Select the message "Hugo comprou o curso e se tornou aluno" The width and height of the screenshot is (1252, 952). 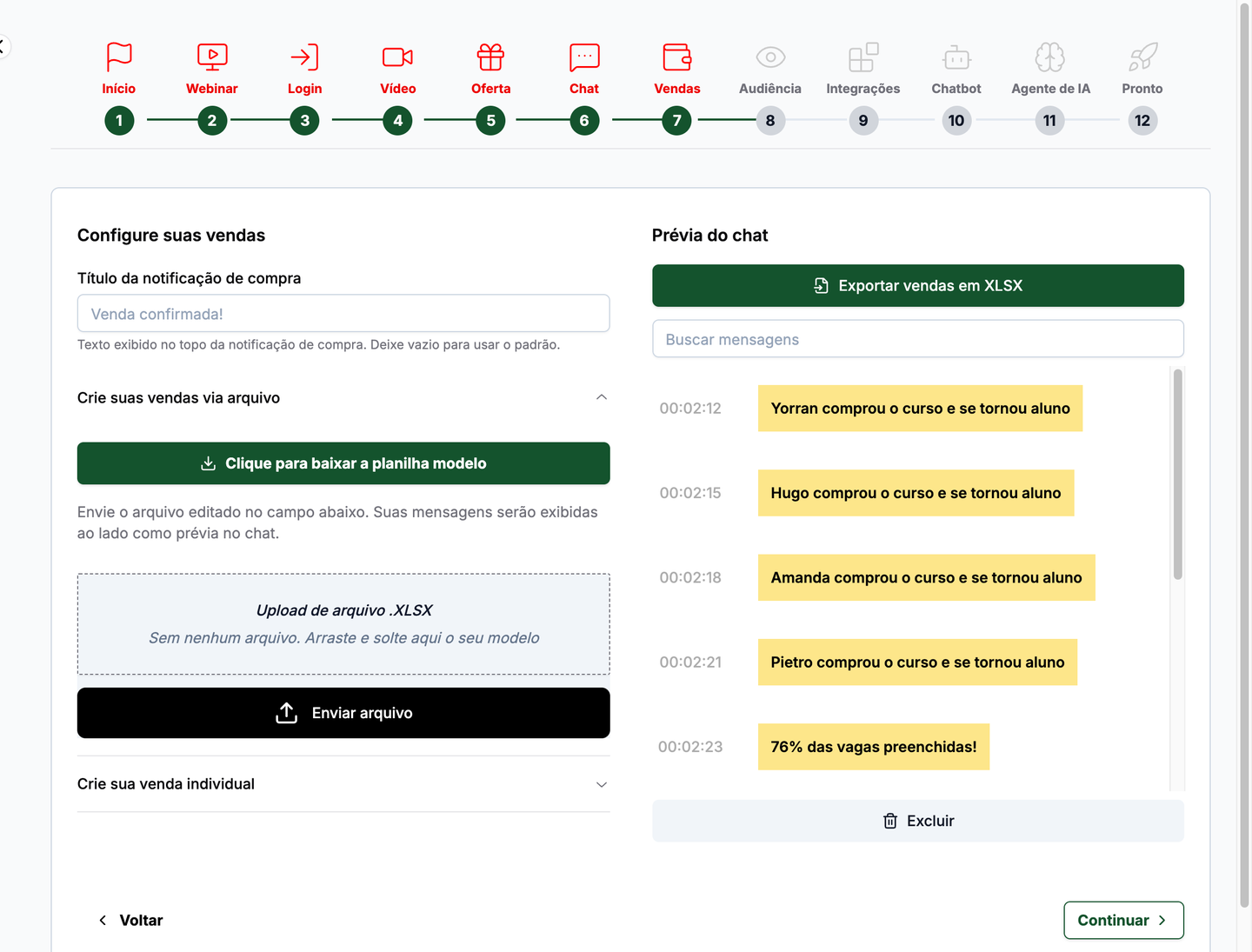[916, 493]
